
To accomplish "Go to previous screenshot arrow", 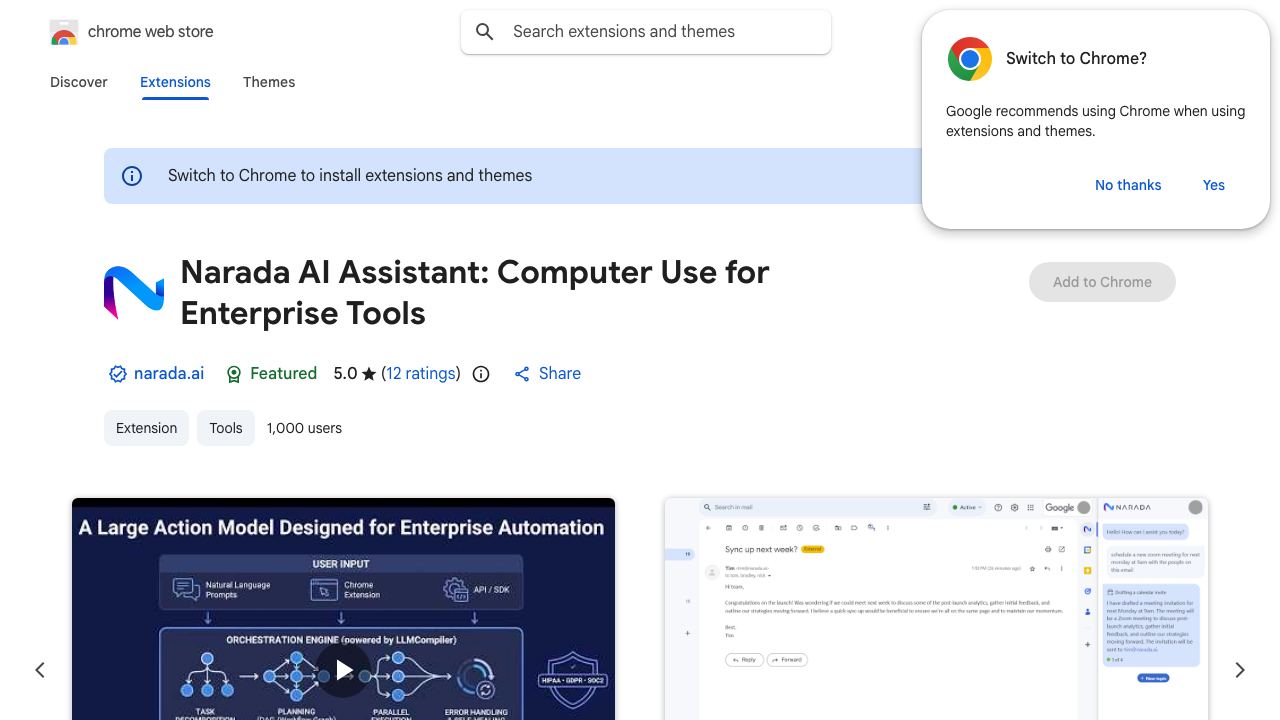I will coord(40,670).
